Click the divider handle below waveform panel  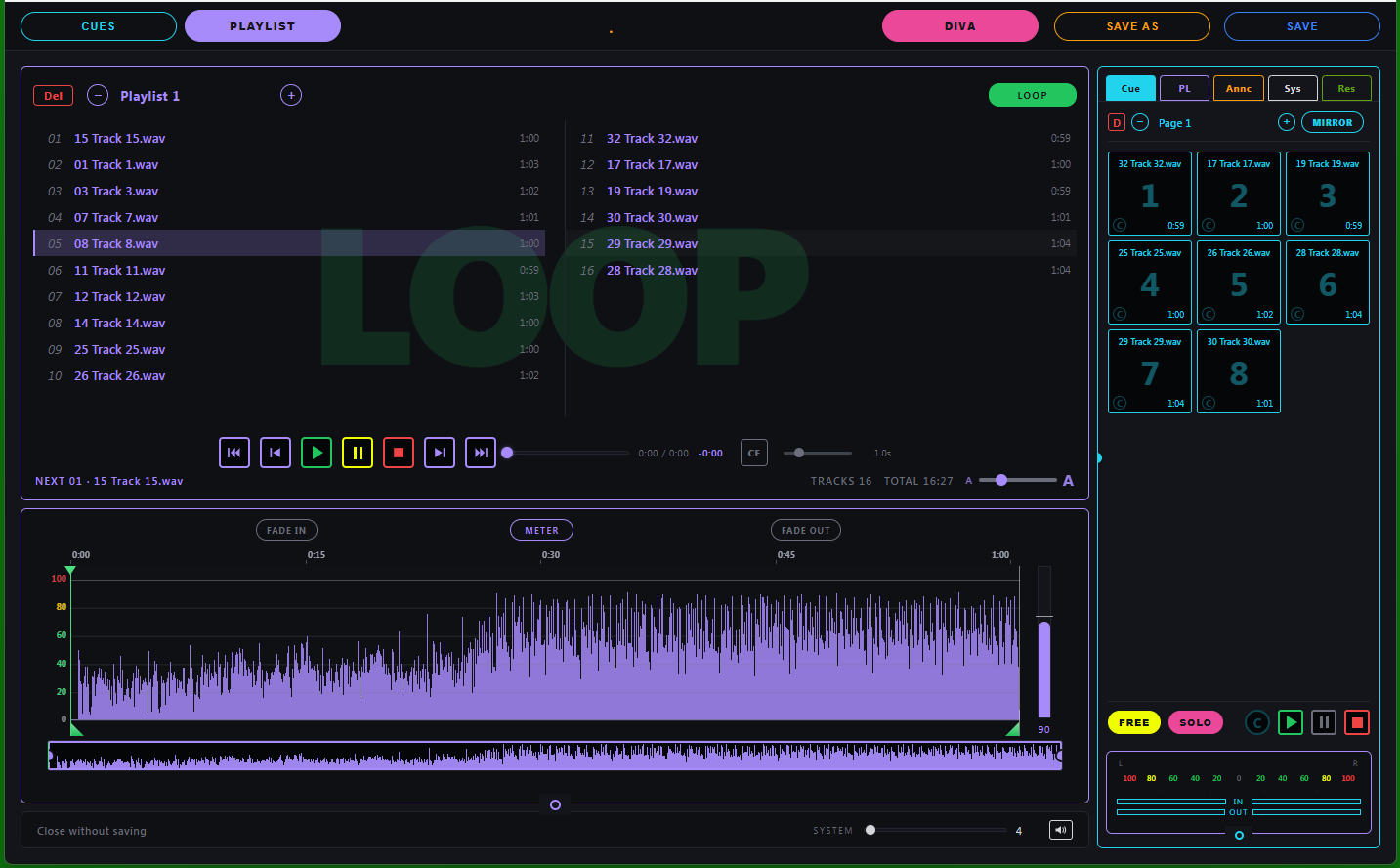tap(555, 804)
